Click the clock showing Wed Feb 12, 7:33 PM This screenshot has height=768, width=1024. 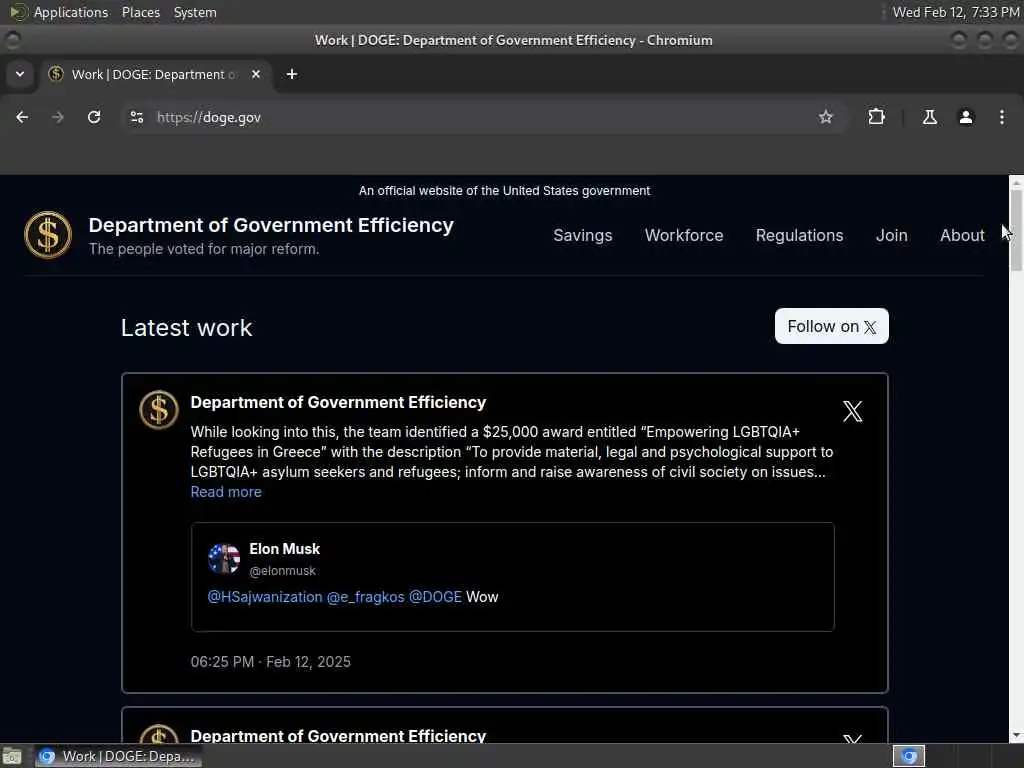click(956, 12)
